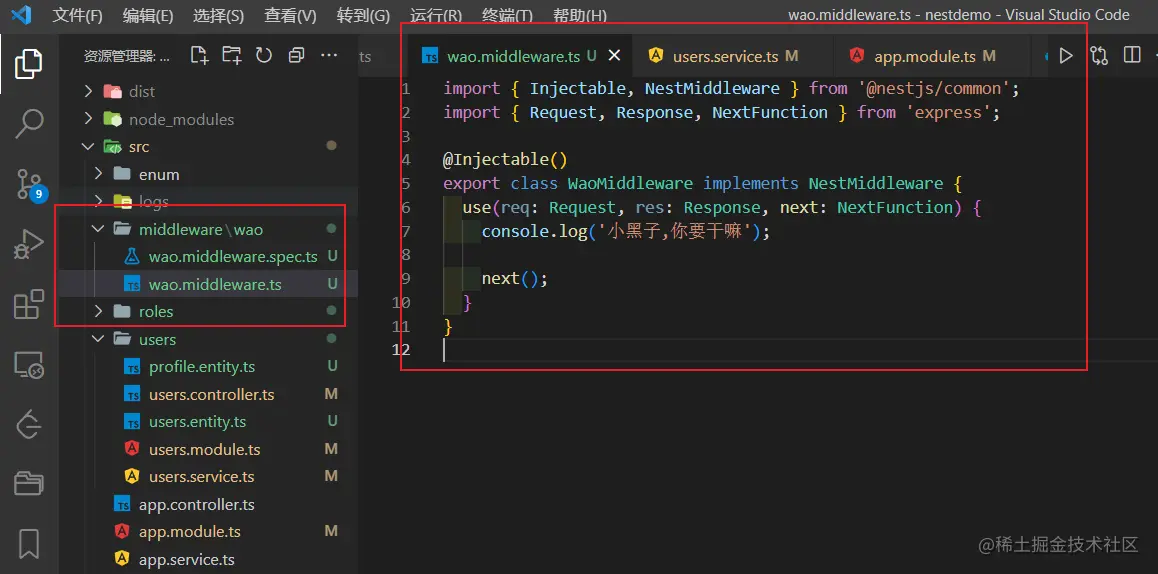Open Source Control view with 9 badge
The image size is (1158, 574).
30,184
